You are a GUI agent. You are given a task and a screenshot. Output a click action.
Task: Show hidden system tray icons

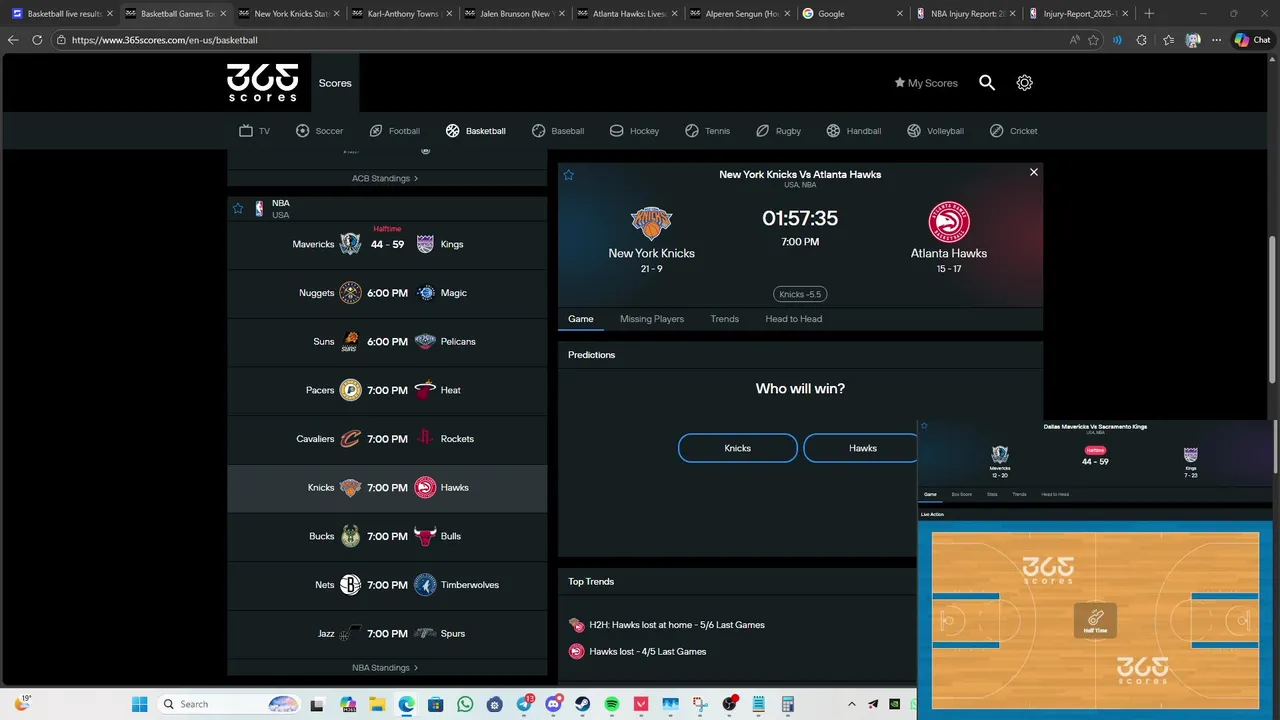click(852, 704)
